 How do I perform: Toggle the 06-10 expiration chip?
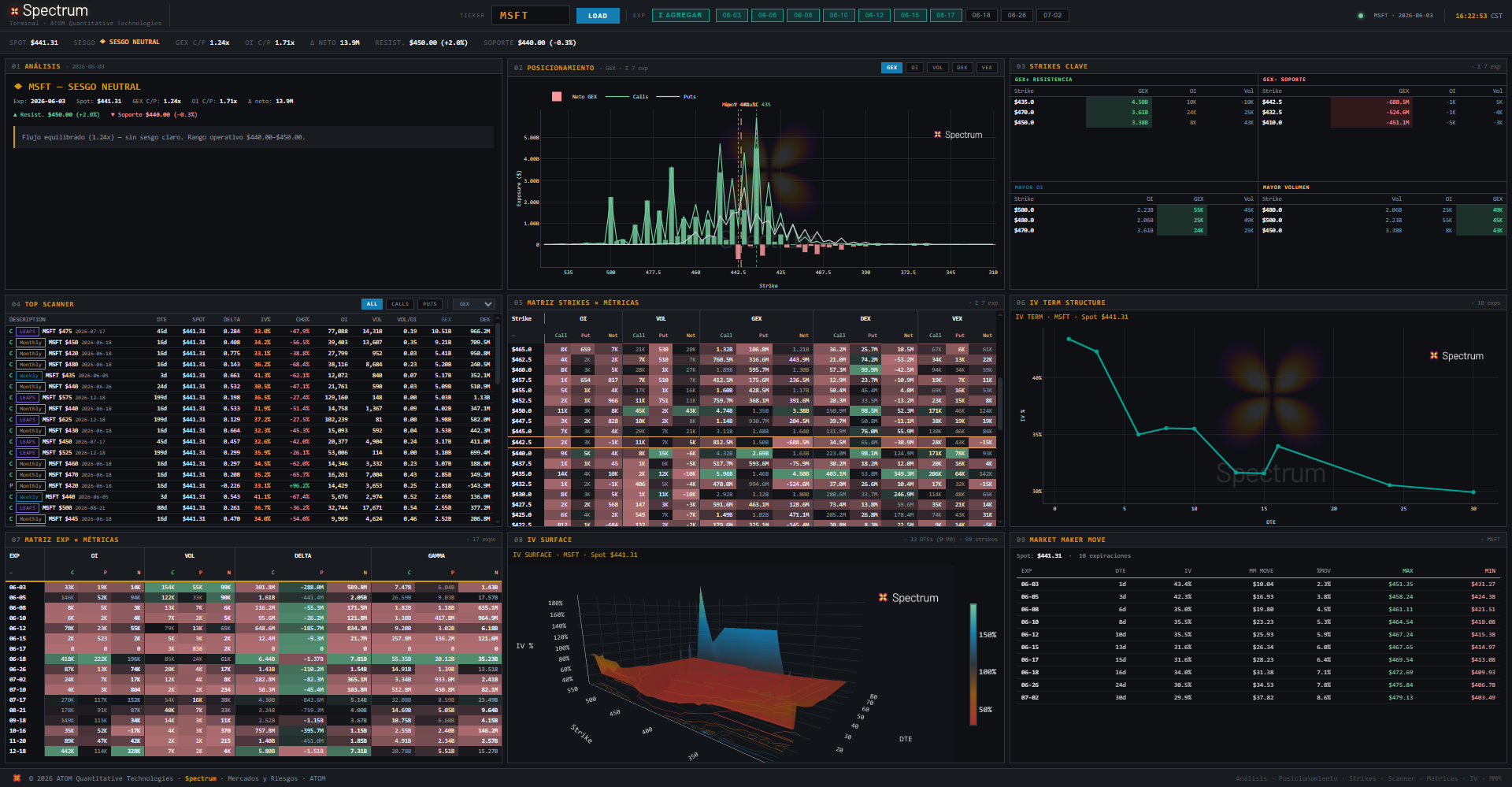coord(839,15)
